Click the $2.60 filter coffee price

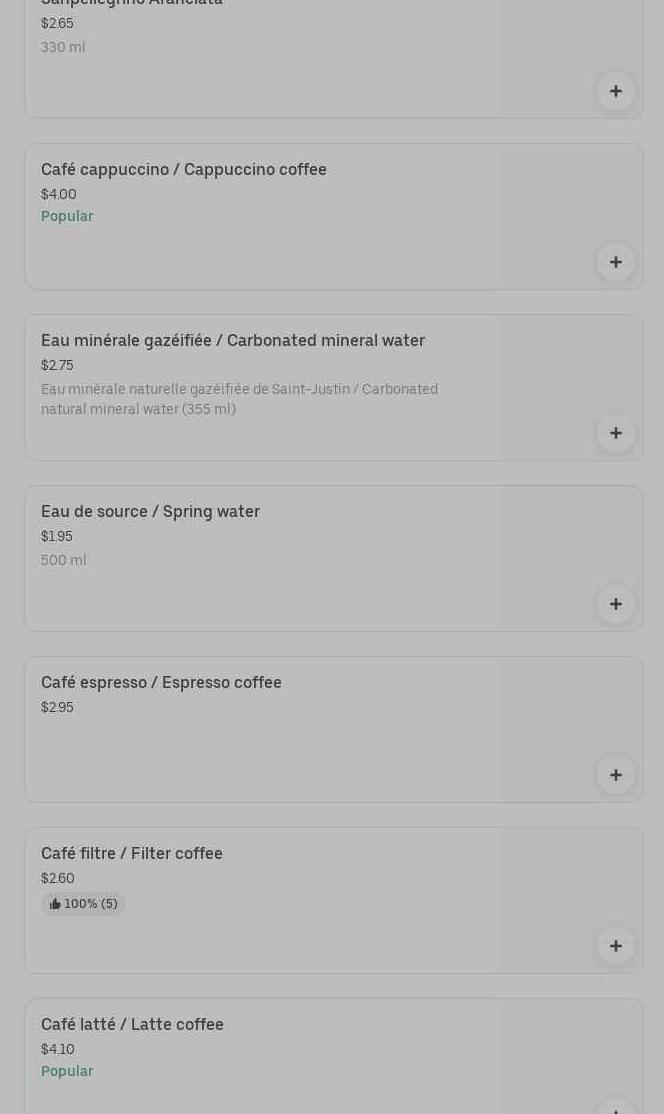click(x=58, y=878)
